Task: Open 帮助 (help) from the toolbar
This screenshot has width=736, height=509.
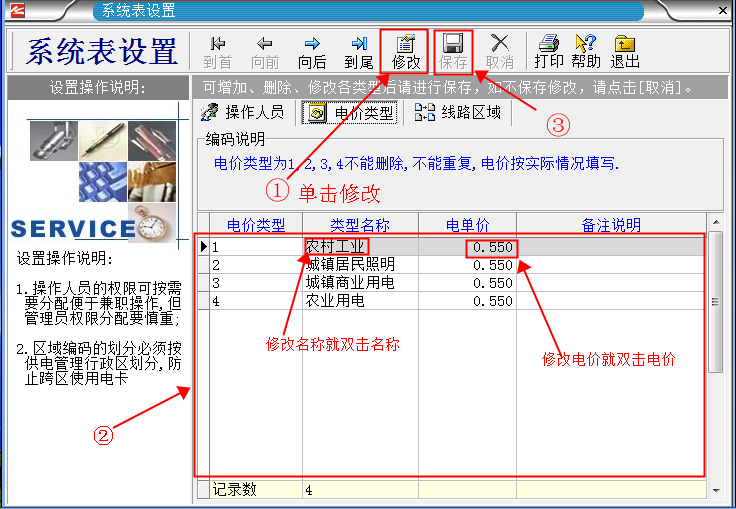Action: (586, 51)
